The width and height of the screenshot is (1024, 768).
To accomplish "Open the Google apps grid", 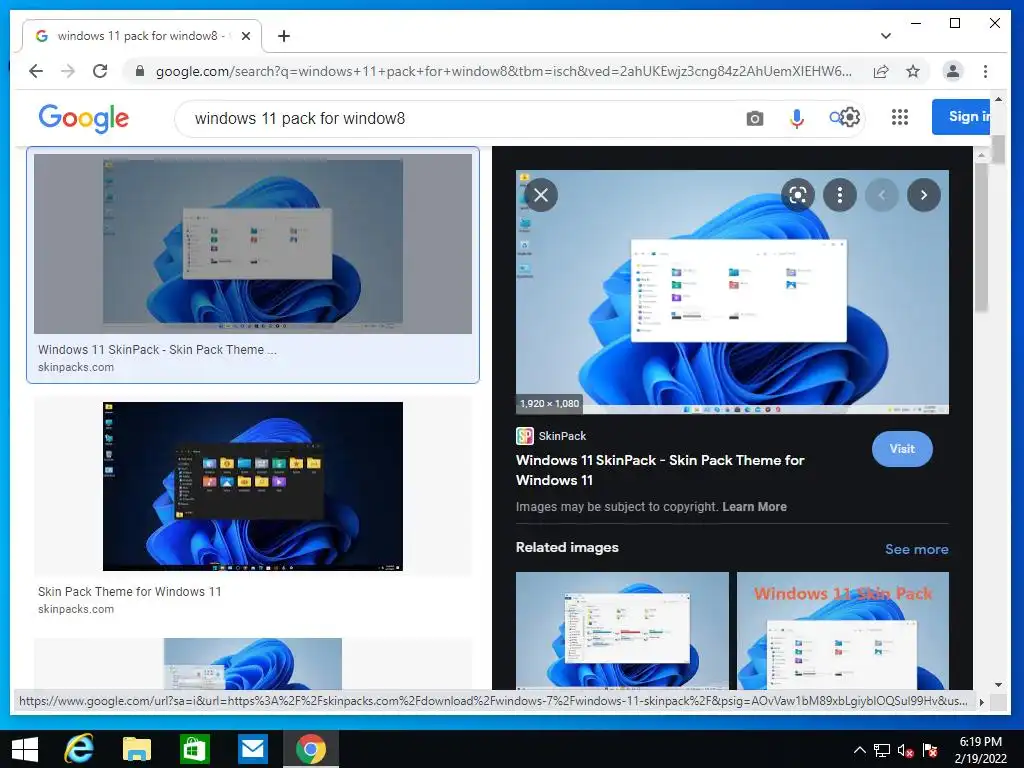I will click(x=900, y=117).
